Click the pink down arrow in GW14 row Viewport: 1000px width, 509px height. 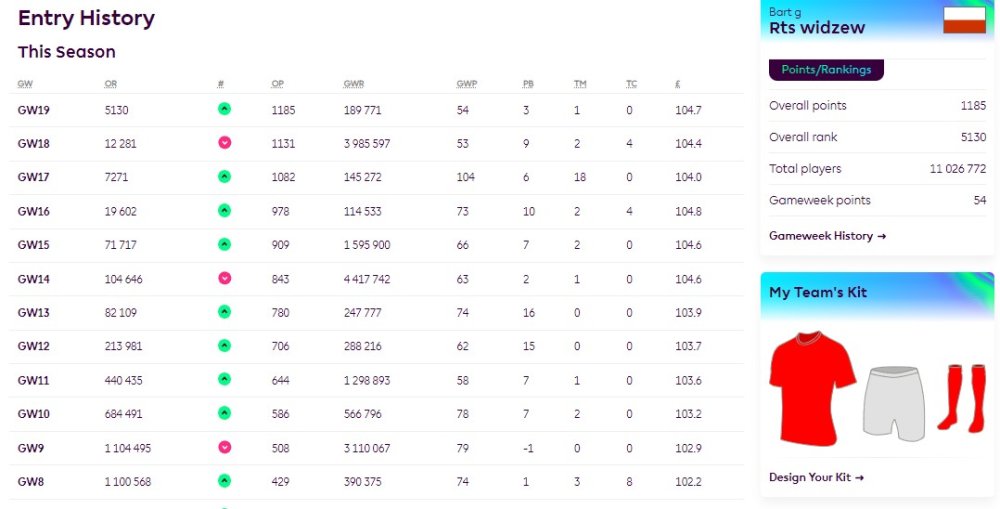tap(224, 278)
